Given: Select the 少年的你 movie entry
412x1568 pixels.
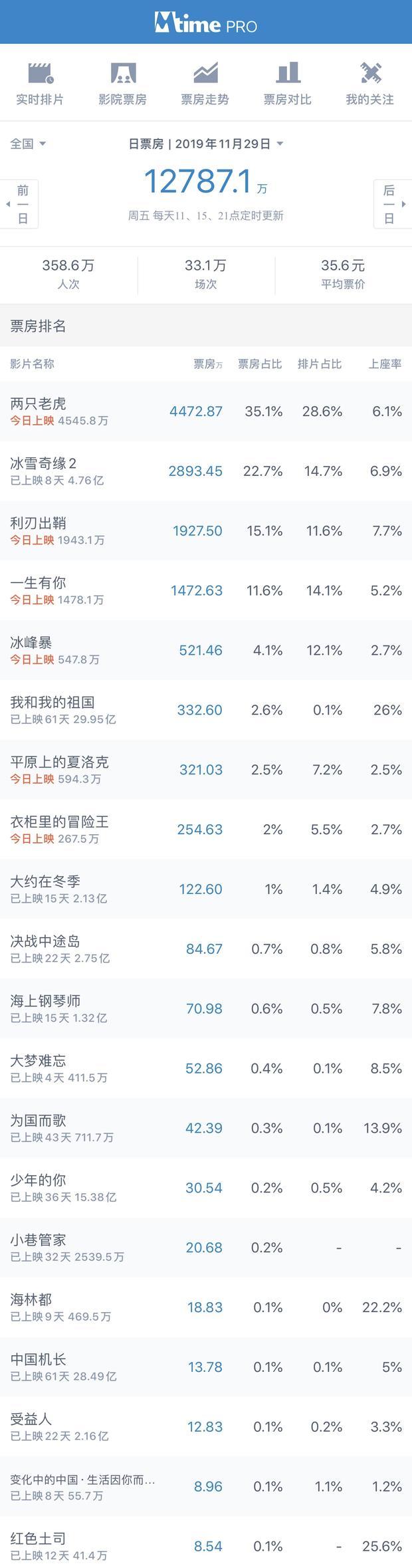Looking at the screenshot, I should pyautogui.click(x=206, y=1187).
